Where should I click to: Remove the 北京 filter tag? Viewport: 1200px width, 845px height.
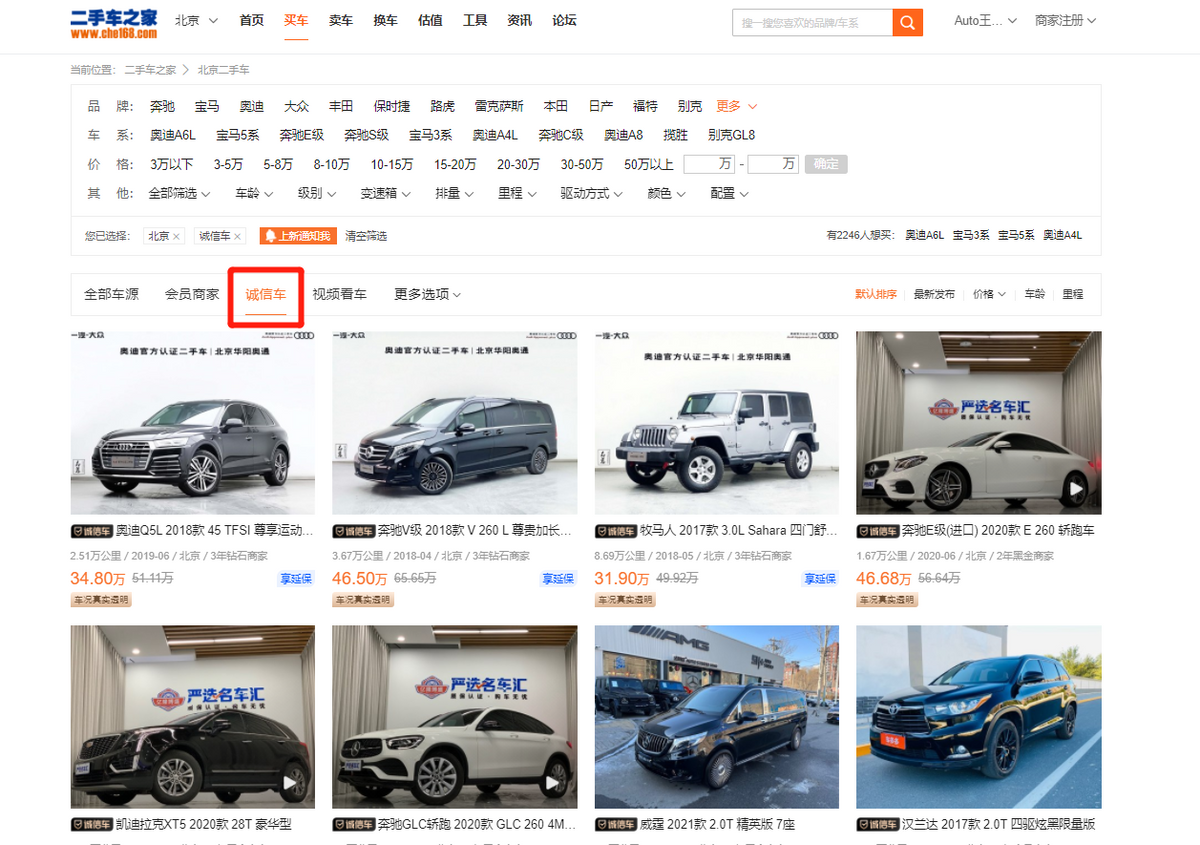pos(177,237)
